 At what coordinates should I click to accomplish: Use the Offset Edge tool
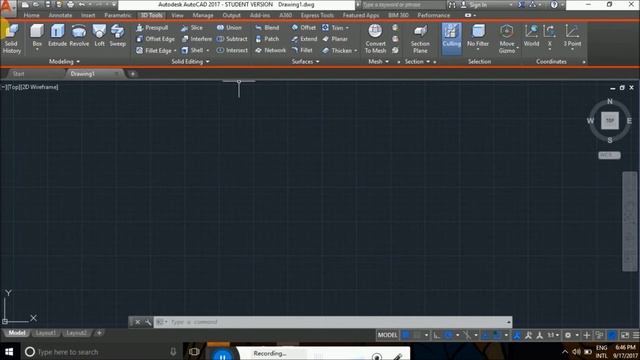[x=155, y=39]
